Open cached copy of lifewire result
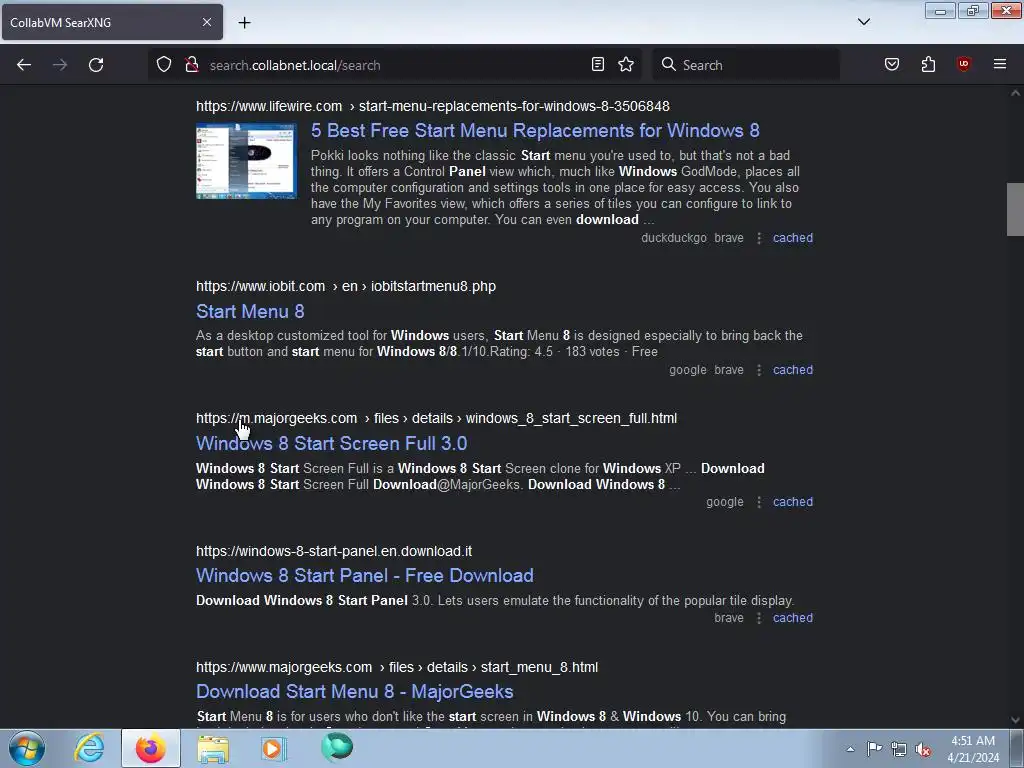Screen dimensions: 1024x768 (793, 238)
